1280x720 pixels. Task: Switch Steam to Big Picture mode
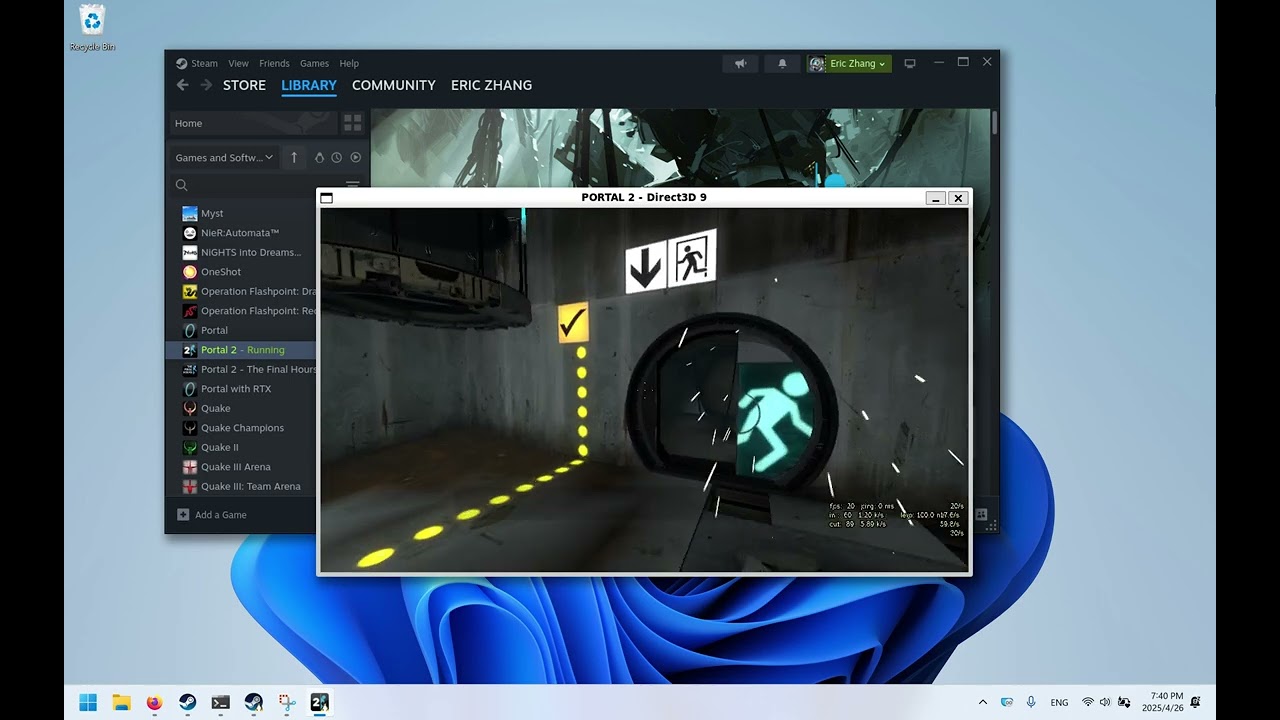click(910, 63)
